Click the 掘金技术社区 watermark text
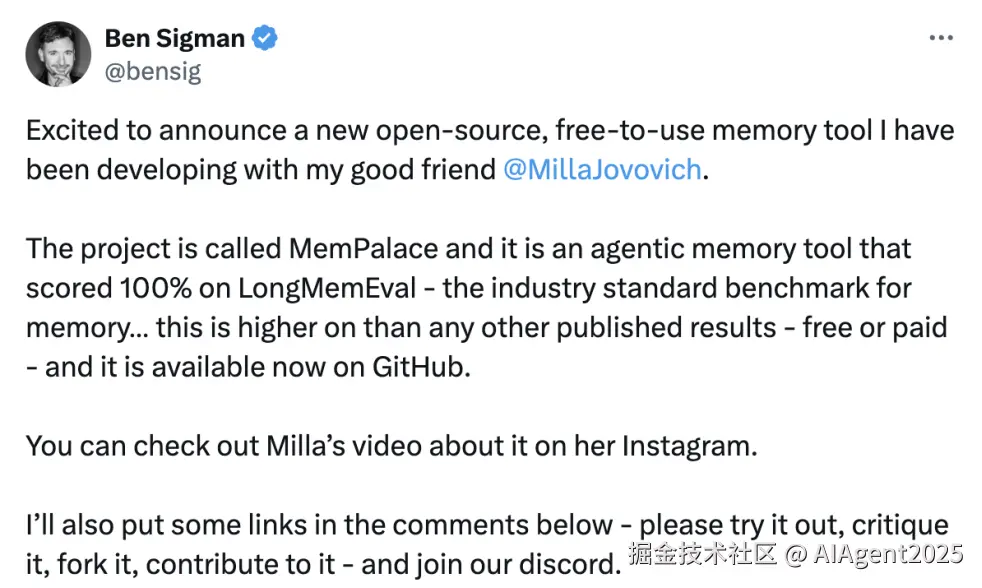982x588 pixels. 703,553
